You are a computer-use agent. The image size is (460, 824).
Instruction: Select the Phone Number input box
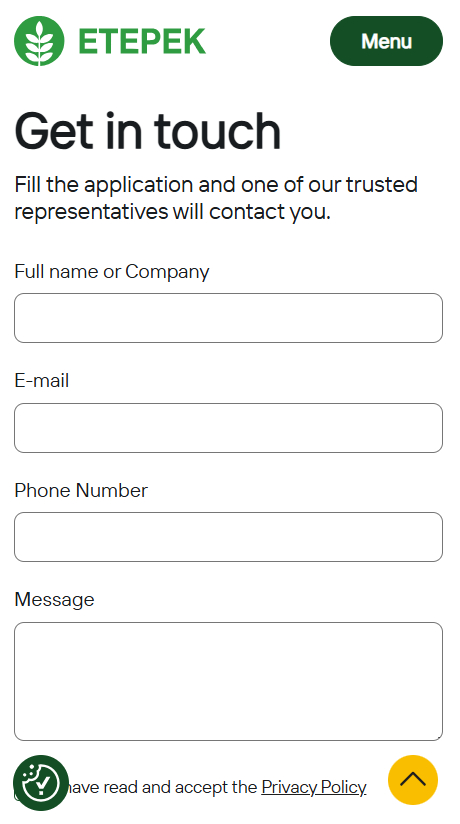228,537
